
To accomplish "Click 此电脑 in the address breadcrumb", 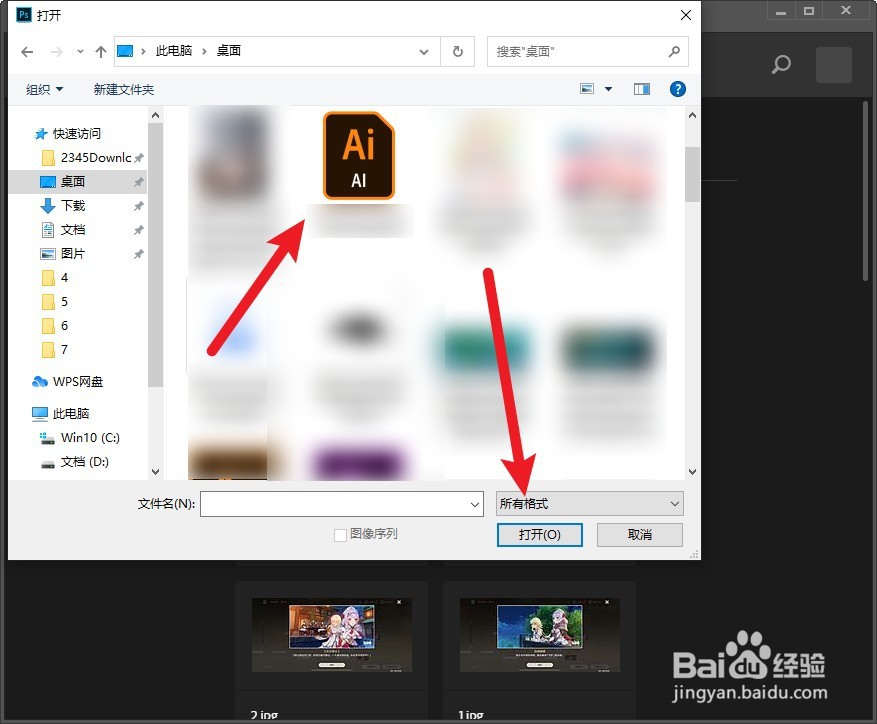I will [174, 51].
